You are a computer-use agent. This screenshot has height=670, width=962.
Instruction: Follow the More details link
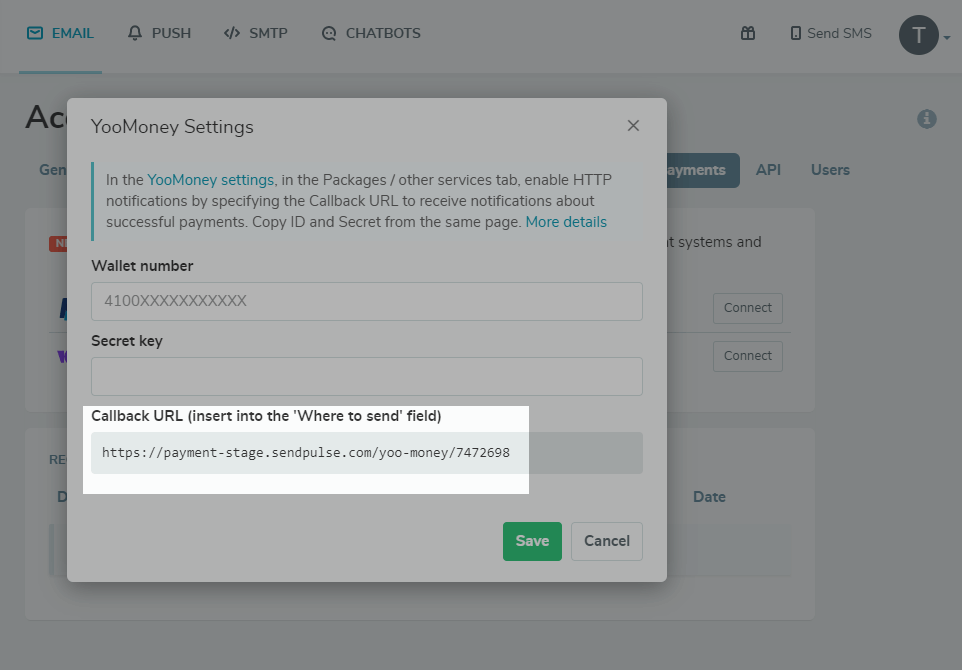pyautogui.click(x=566, y=222)
